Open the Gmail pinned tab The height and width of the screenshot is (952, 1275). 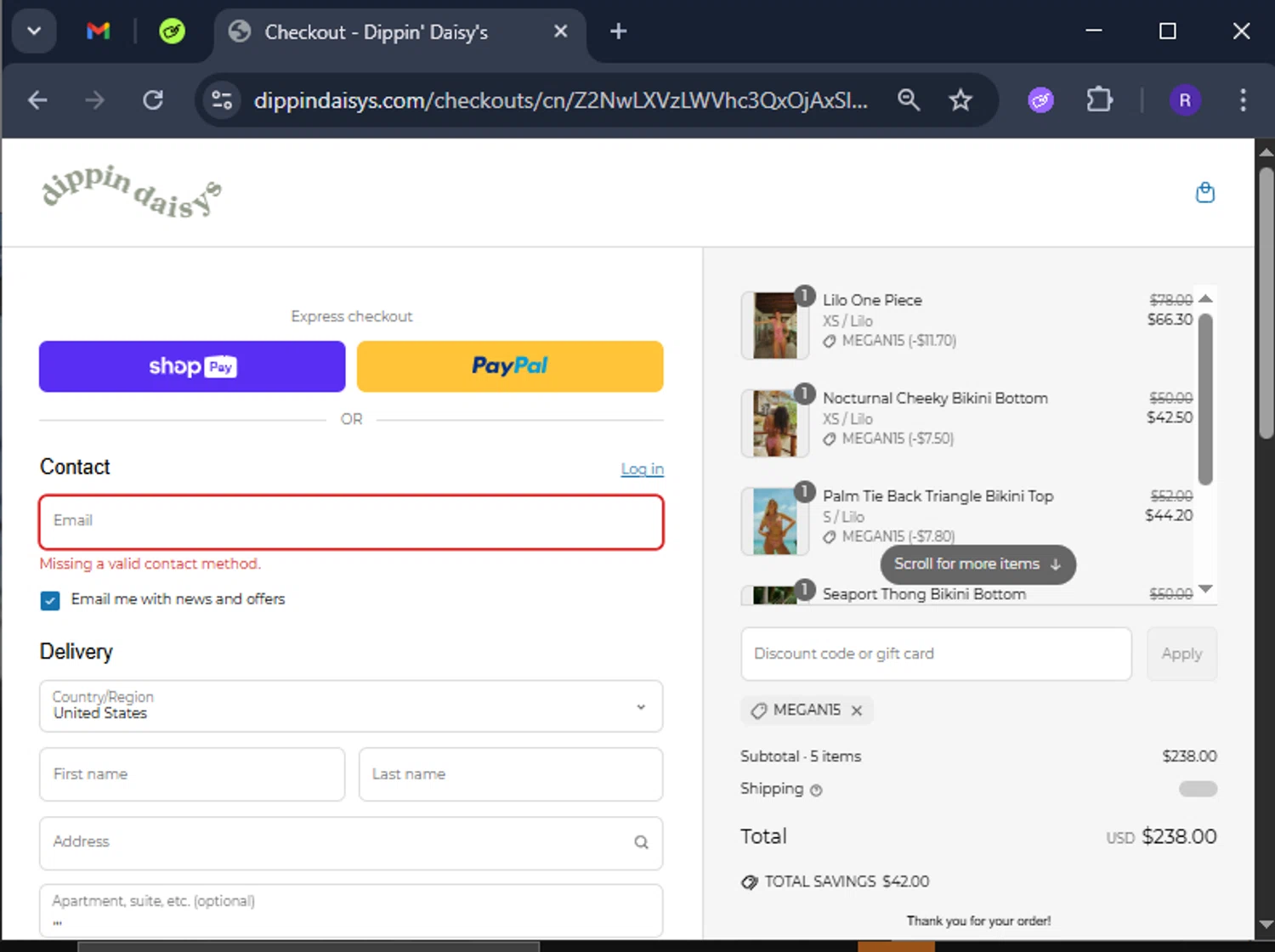[x=99, y=31]
